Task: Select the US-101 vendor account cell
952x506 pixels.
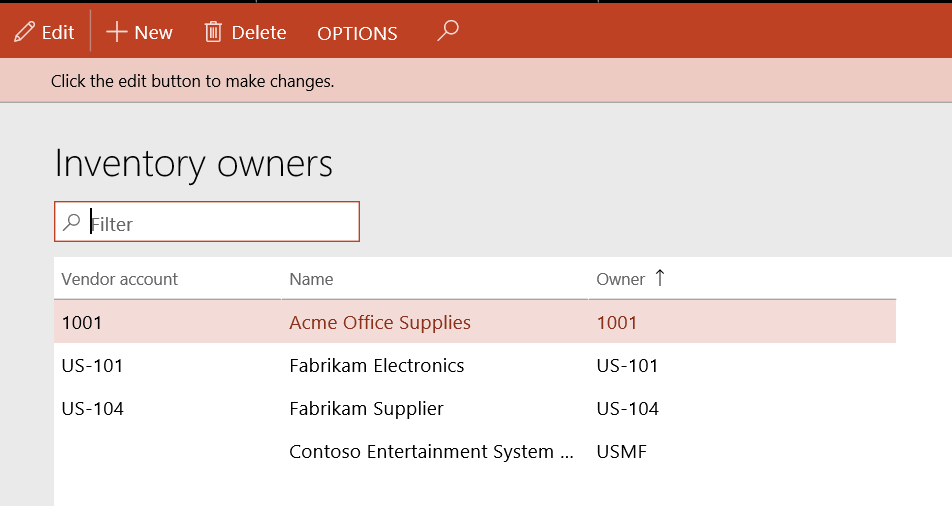Action: click(x=93, y=366)
